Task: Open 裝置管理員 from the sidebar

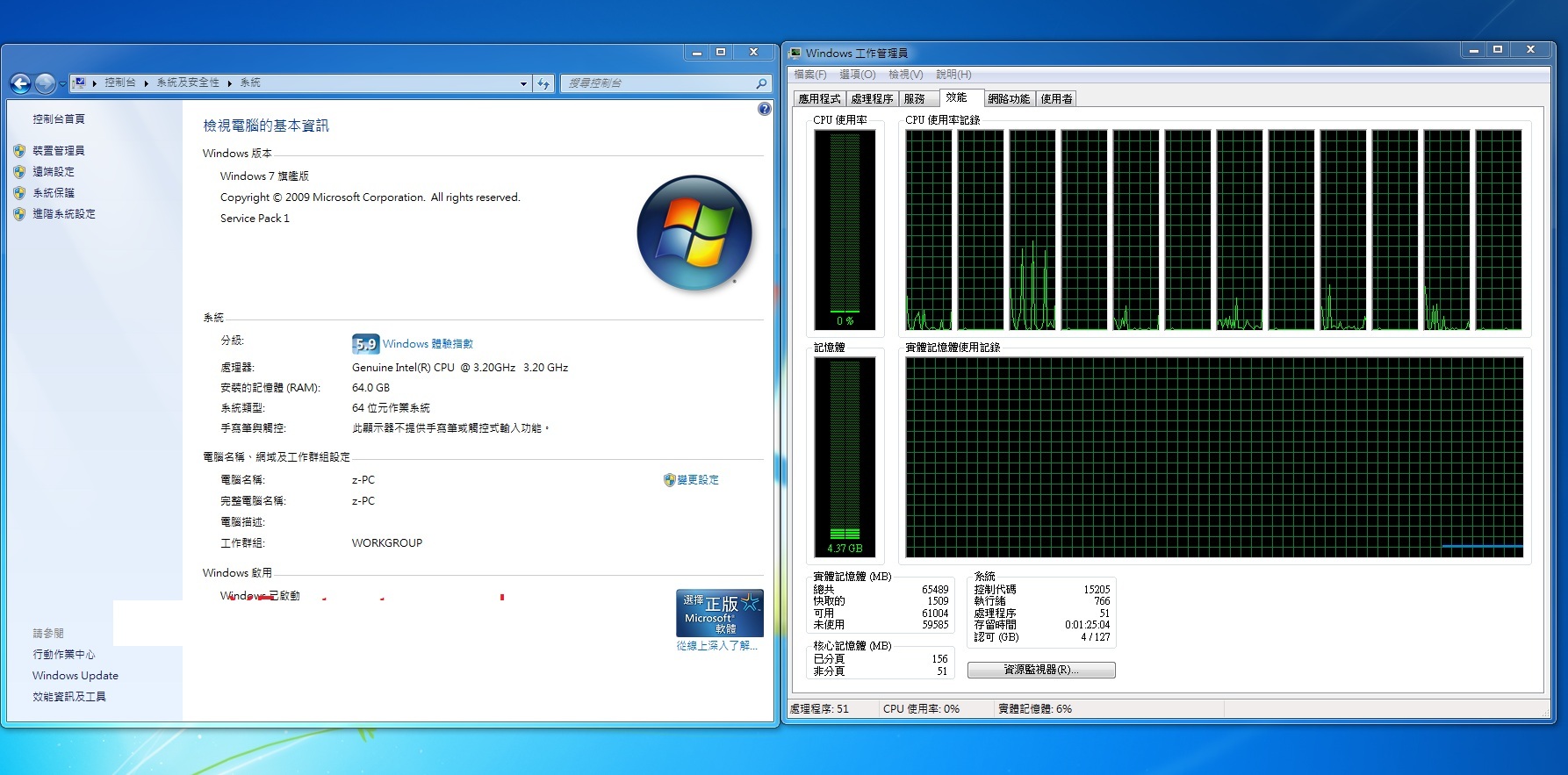Action: 59,151
